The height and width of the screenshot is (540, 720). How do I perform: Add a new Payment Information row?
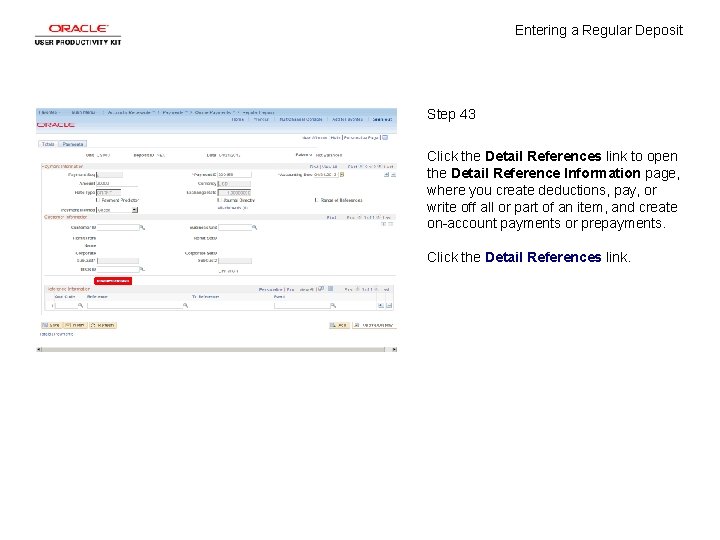coord(386,174)
